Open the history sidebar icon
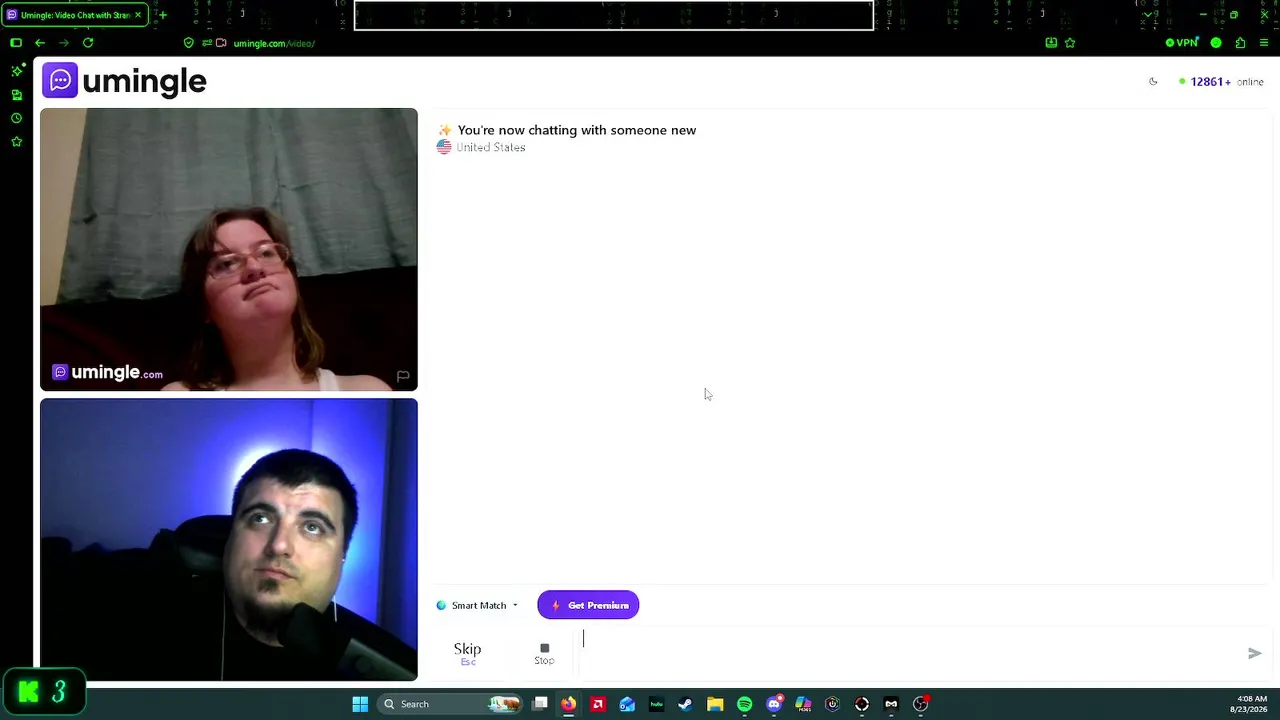 [x=16, y=118]
